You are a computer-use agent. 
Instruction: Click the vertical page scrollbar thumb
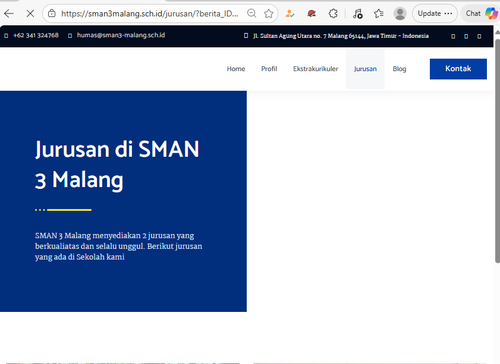[497, 150]
